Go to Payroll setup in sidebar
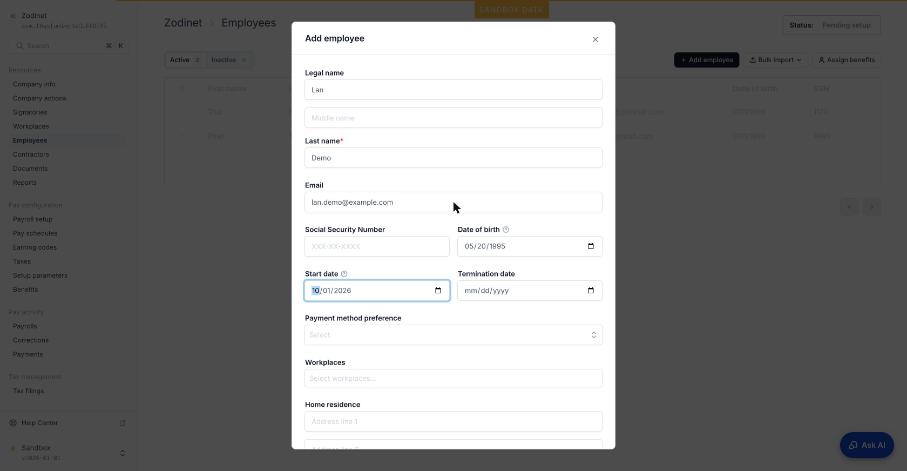The image size is (907, 471). click(x=32, y=219)
